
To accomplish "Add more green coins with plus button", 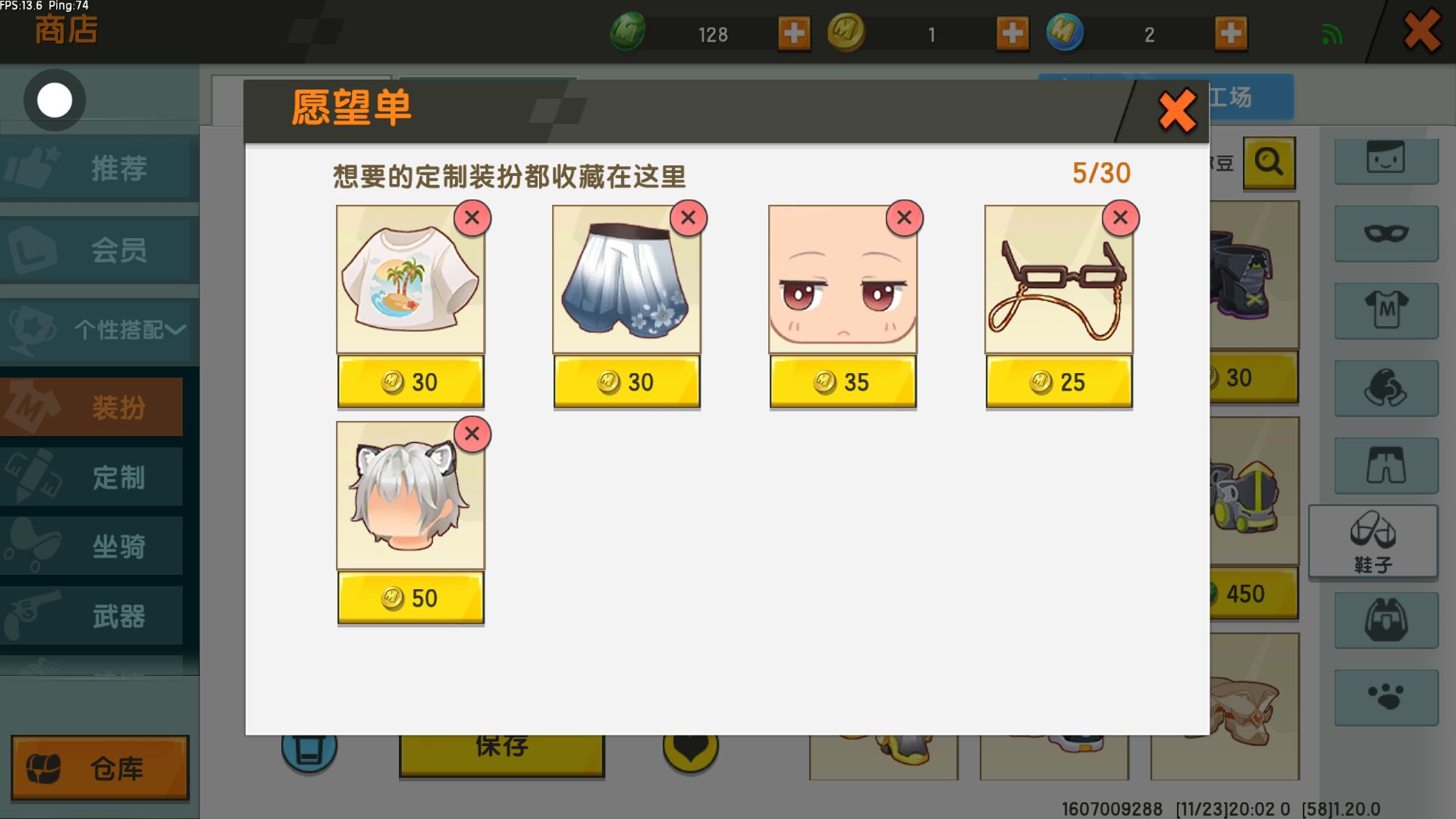I will (794, 33).
